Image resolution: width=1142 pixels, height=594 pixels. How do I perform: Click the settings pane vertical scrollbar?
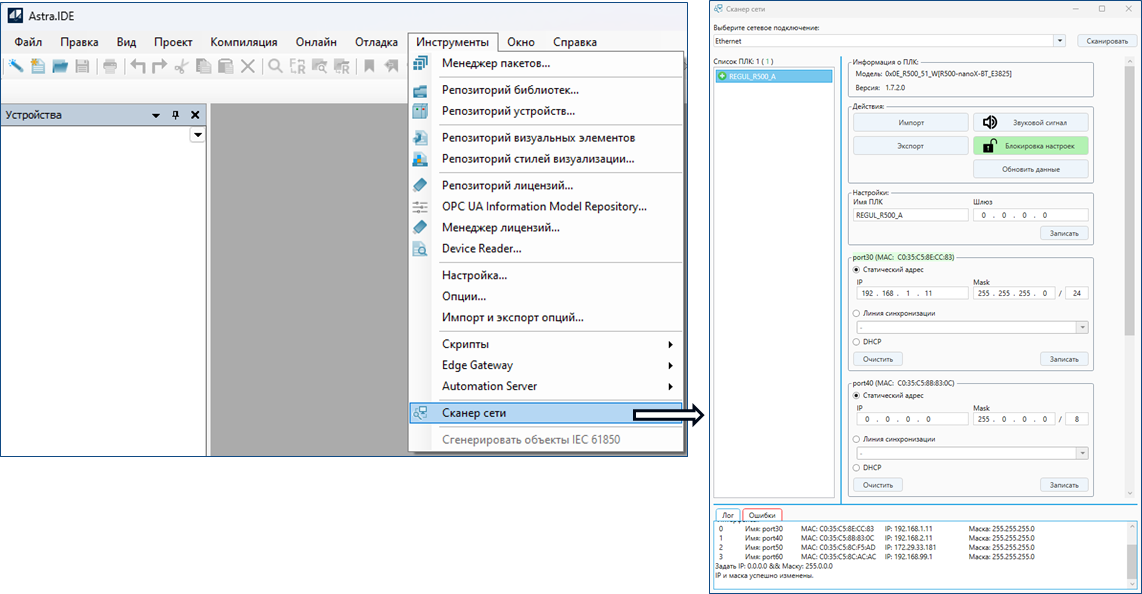(1131, 200)
